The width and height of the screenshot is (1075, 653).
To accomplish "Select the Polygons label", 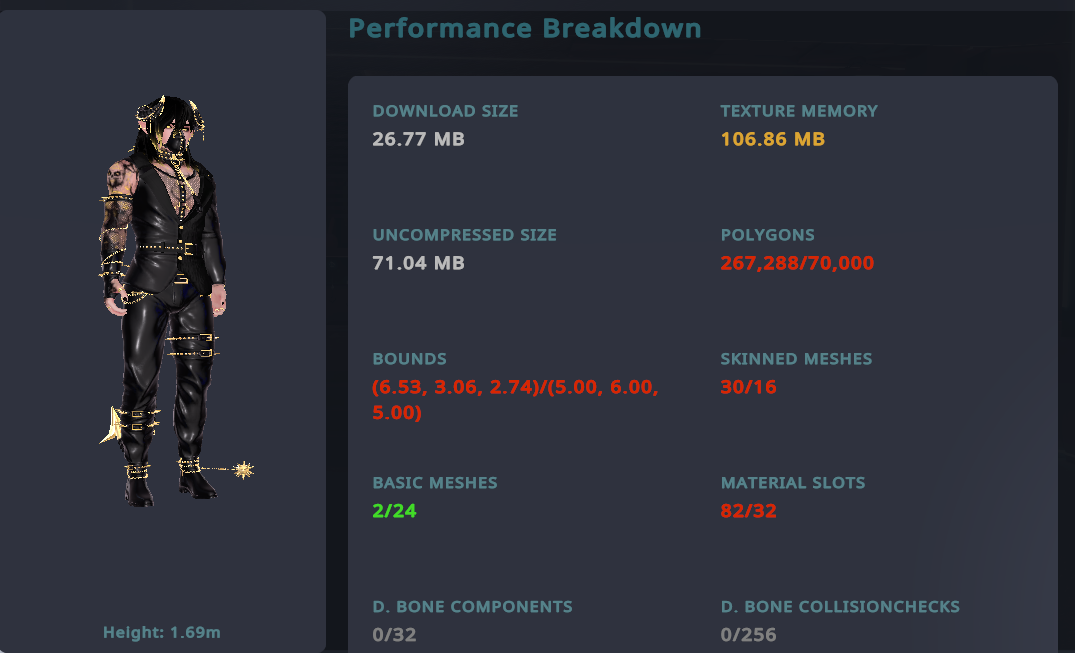I will 767,235.
